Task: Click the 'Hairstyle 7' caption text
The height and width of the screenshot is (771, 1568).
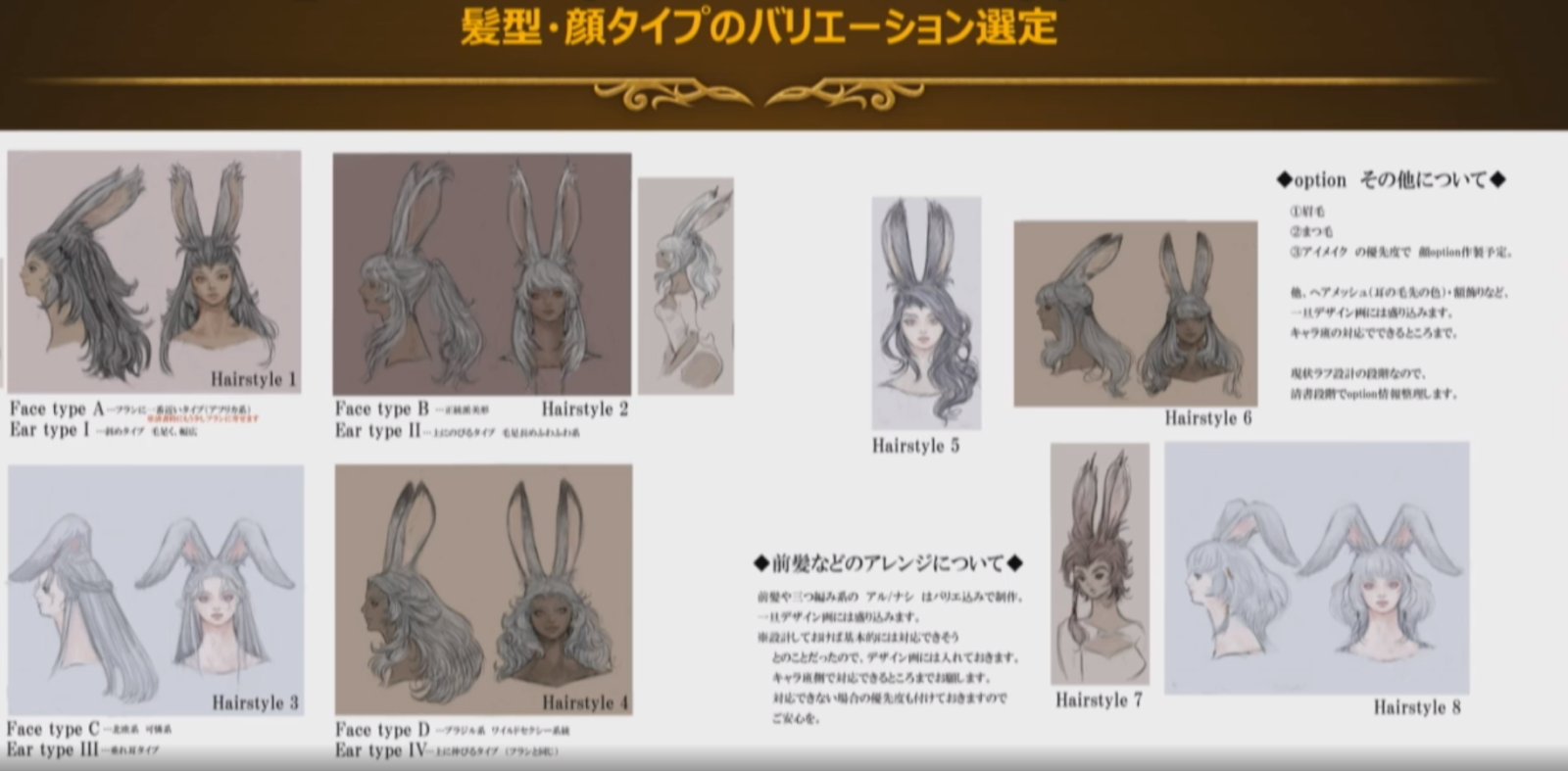Action: point(1099,700)
